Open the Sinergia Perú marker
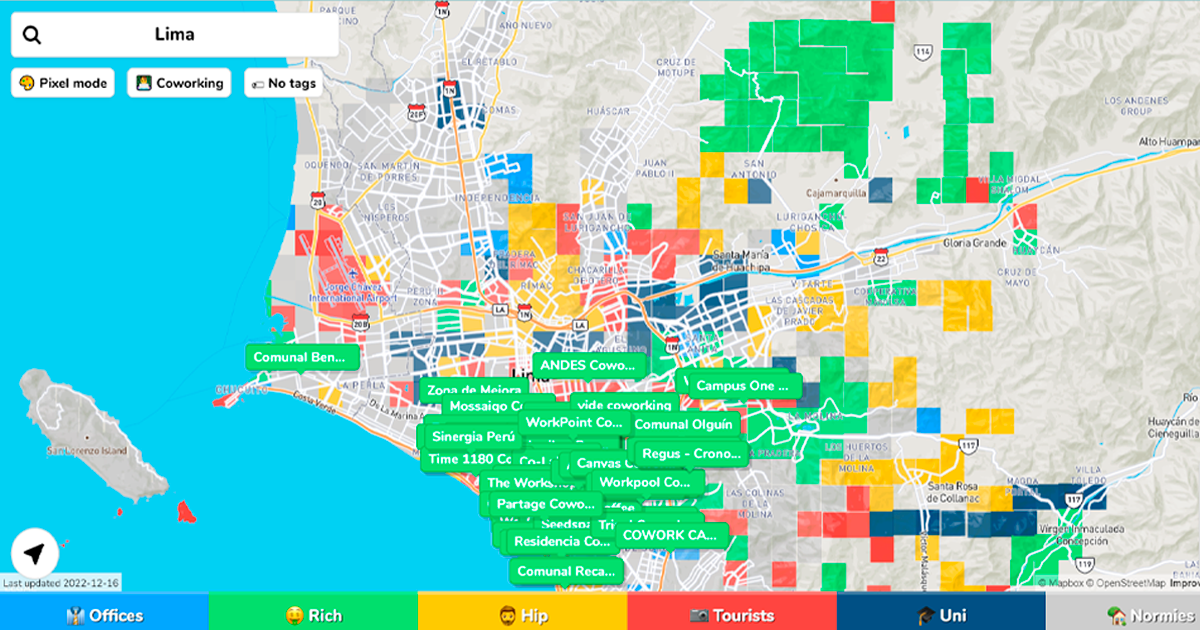The width and height of the screenshot is (1200, 630). click(x=473, y=437)
